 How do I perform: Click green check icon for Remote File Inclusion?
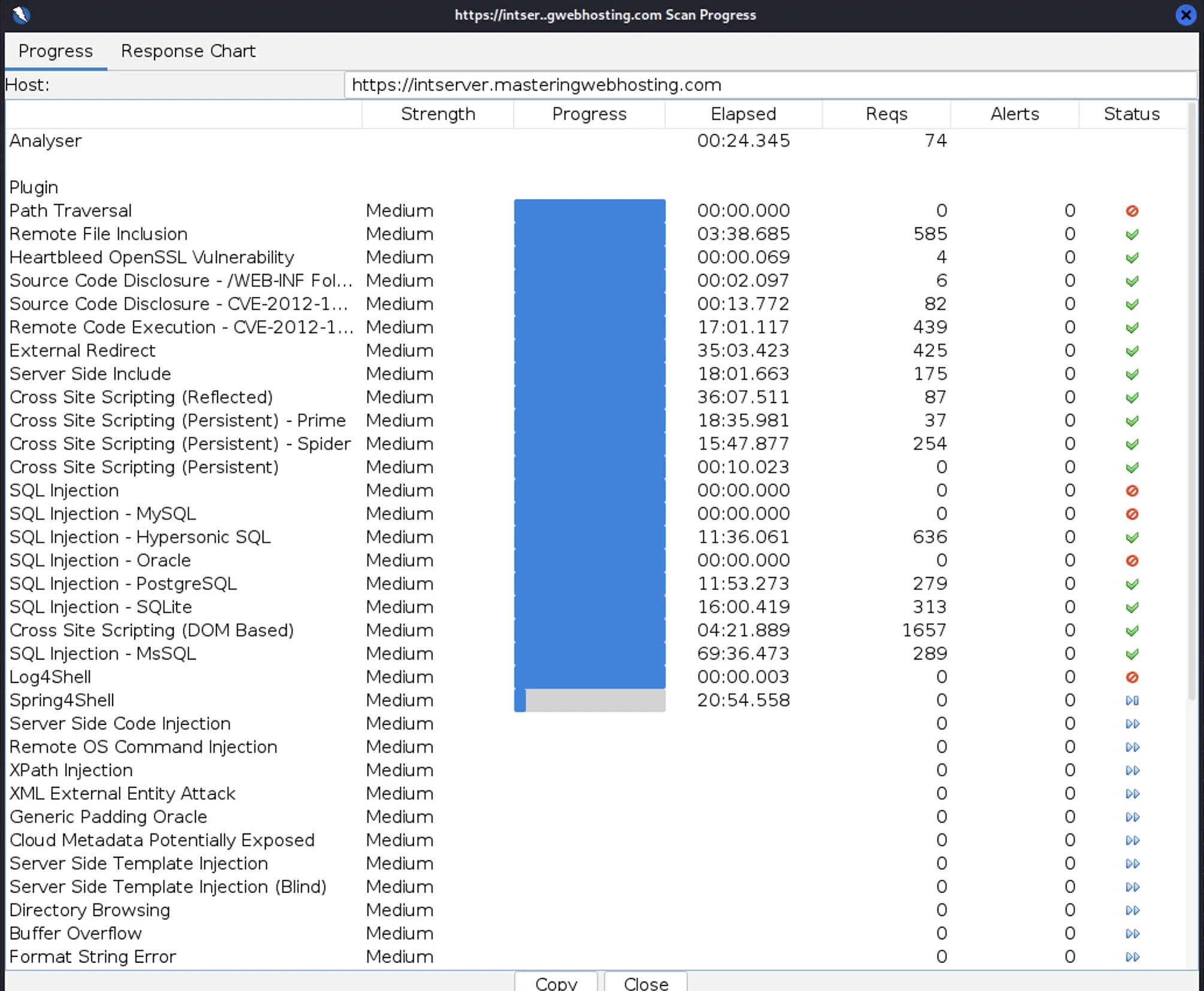[x=1132, y=234]
